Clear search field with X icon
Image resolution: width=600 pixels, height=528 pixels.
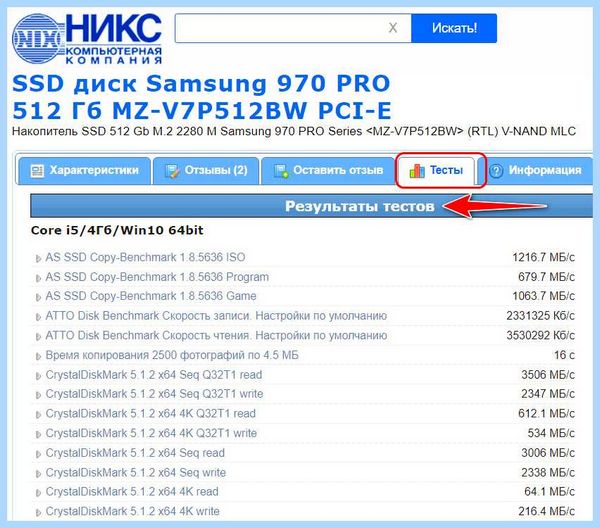point(393,28)
